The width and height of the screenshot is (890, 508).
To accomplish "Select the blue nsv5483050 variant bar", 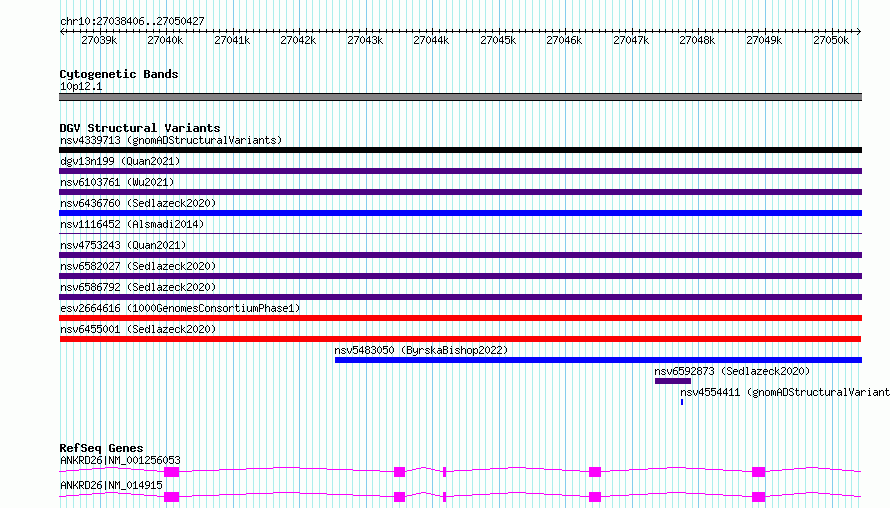I will coord(598,360).
